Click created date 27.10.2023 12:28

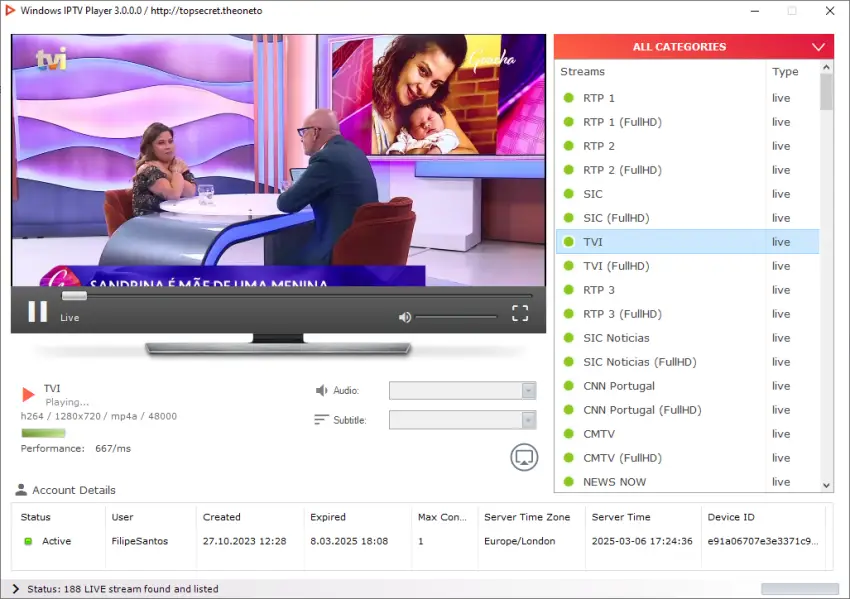pyautogui.click(x=244, y=541)
